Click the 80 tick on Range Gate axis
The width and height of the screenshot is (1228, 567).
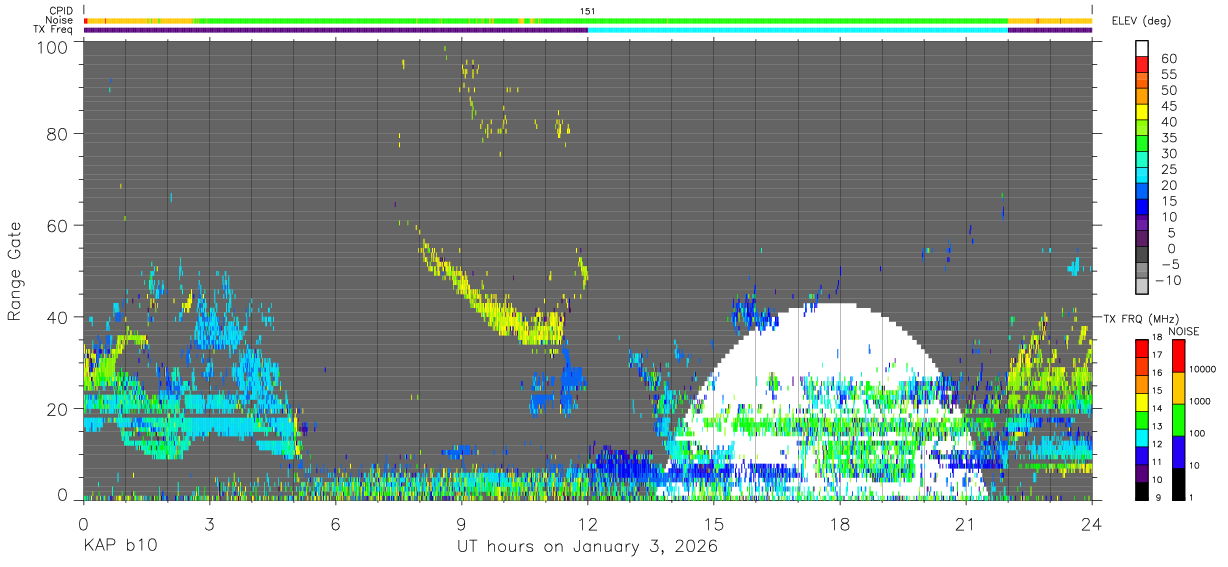point(56,134)
